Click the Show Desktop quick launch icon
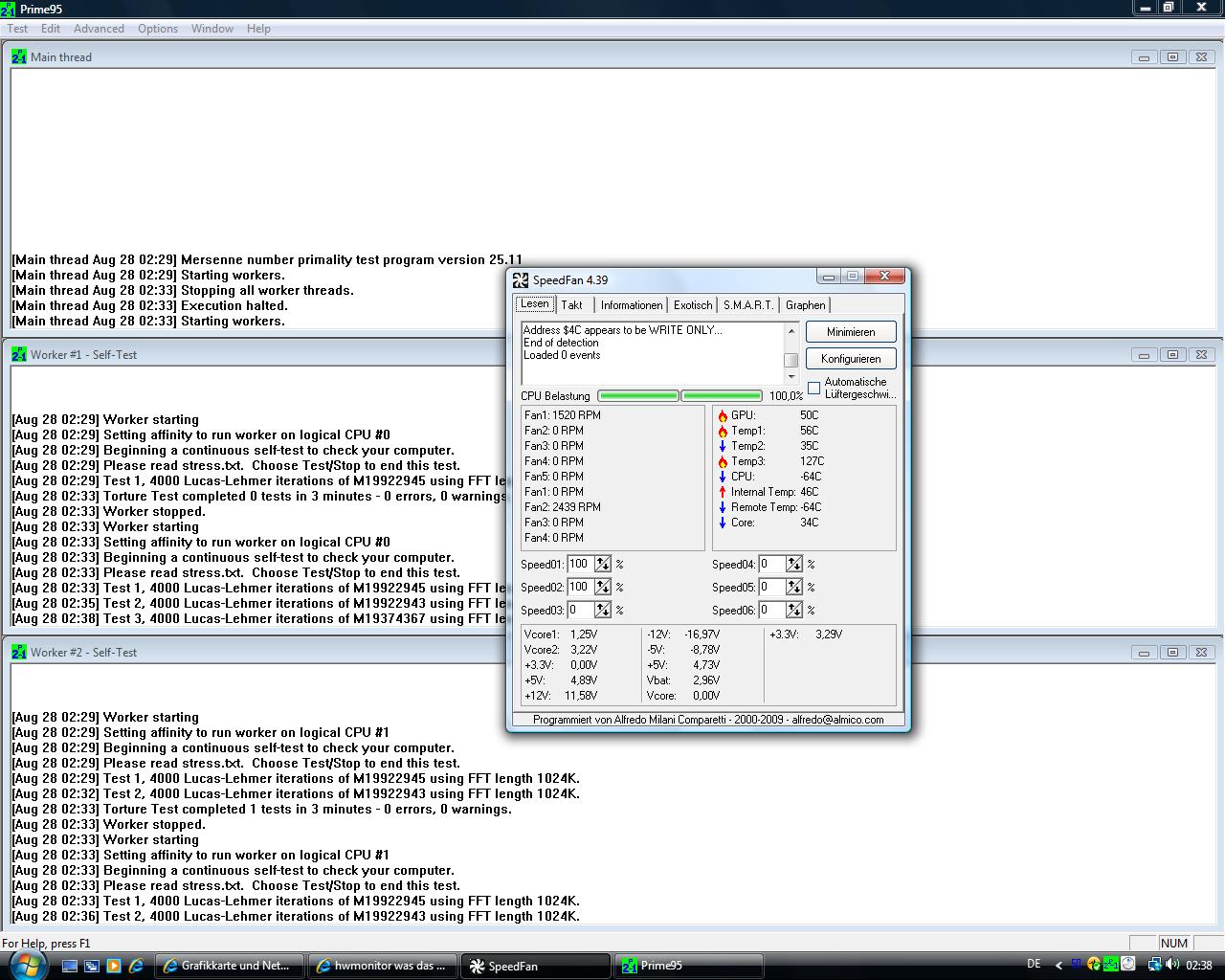The height and width of the screenshot is (980, 1225). tap(70, 966)
